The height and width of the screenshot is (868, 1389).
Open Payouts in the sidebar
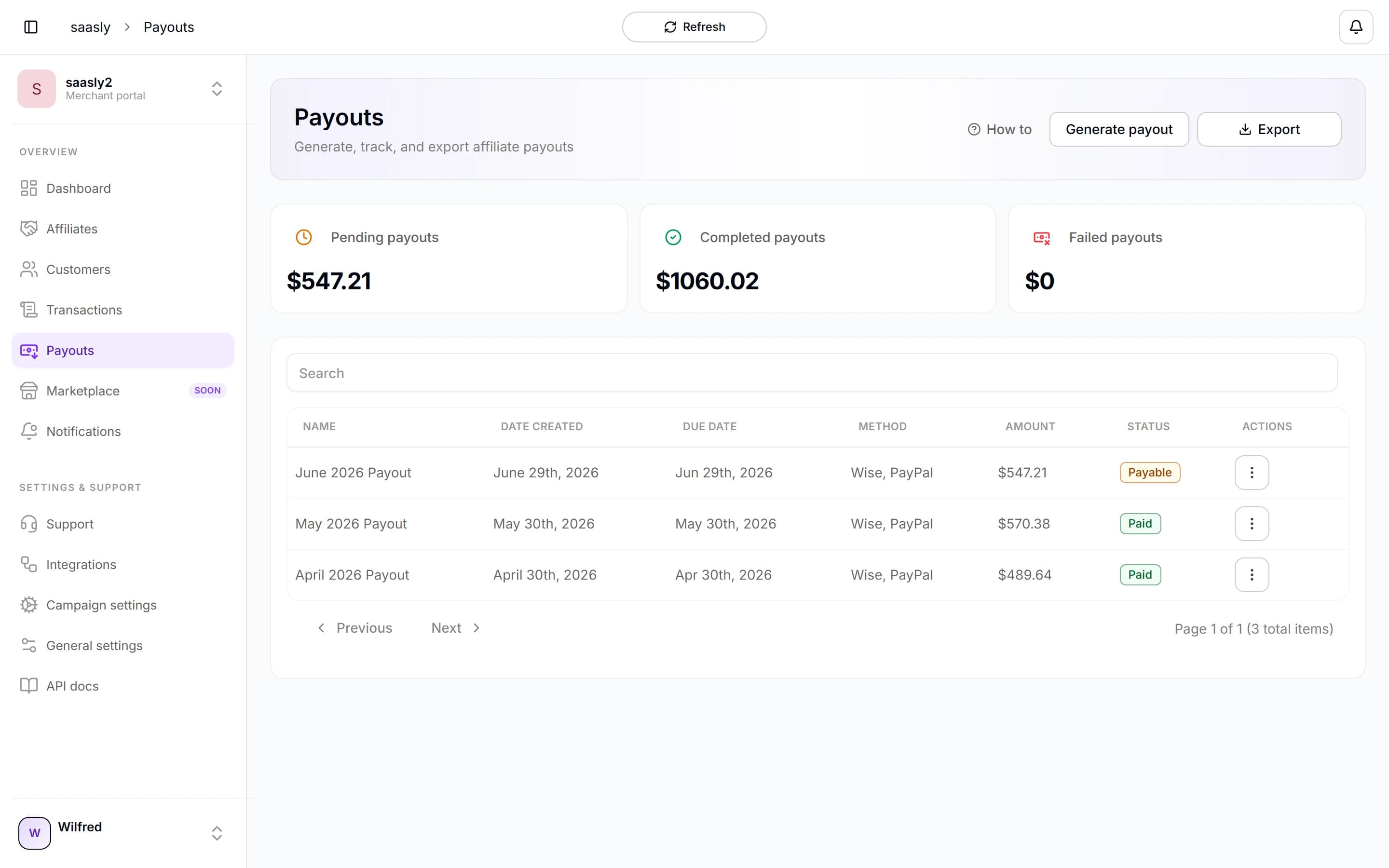pos(123,350)
